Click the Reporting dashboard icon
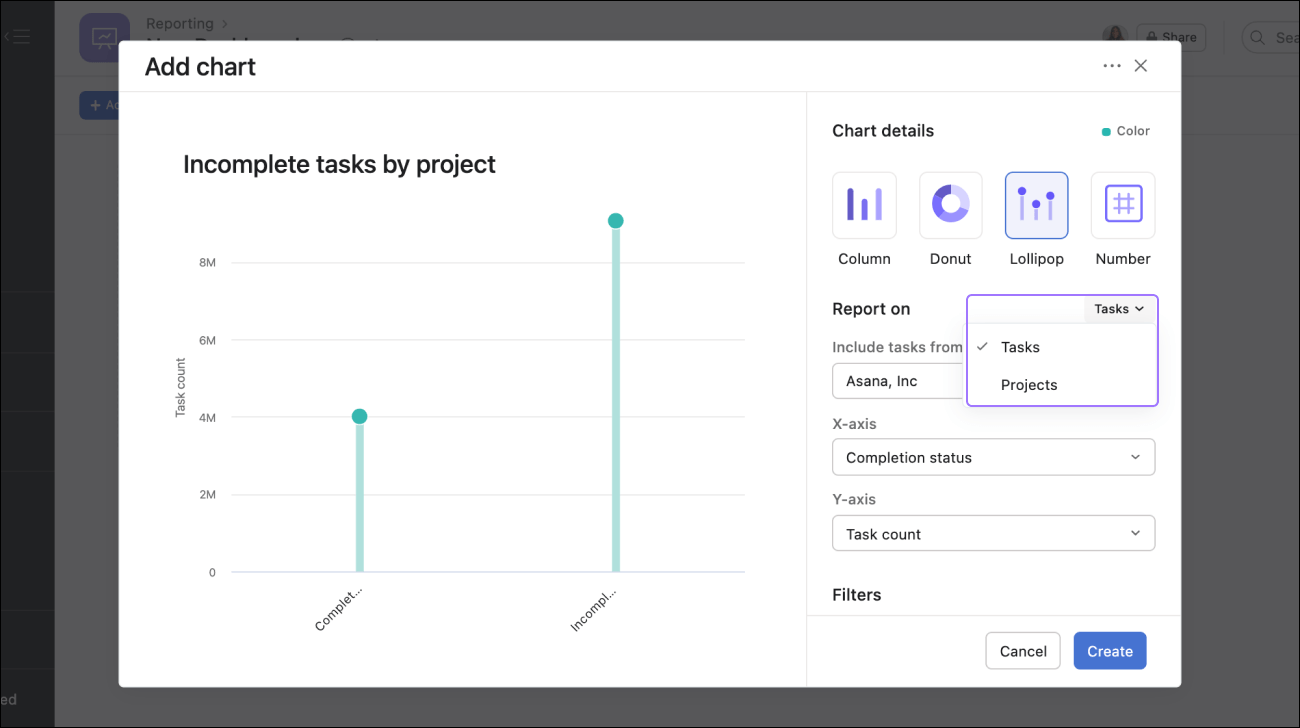This screenshot has width=1300, height=728. [x=104, y=38]
